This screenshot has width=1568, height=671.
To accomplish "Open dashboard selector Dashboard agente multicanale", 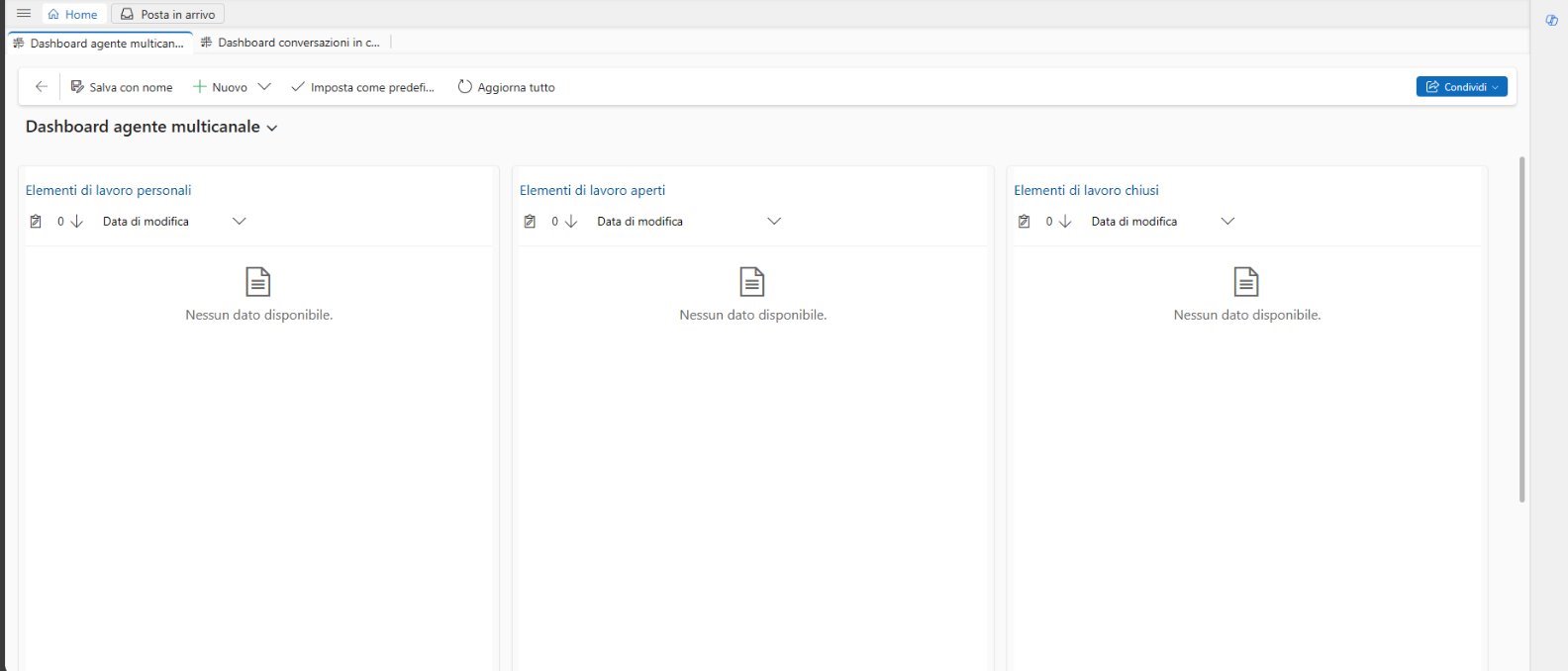I will tap(151, 127).
